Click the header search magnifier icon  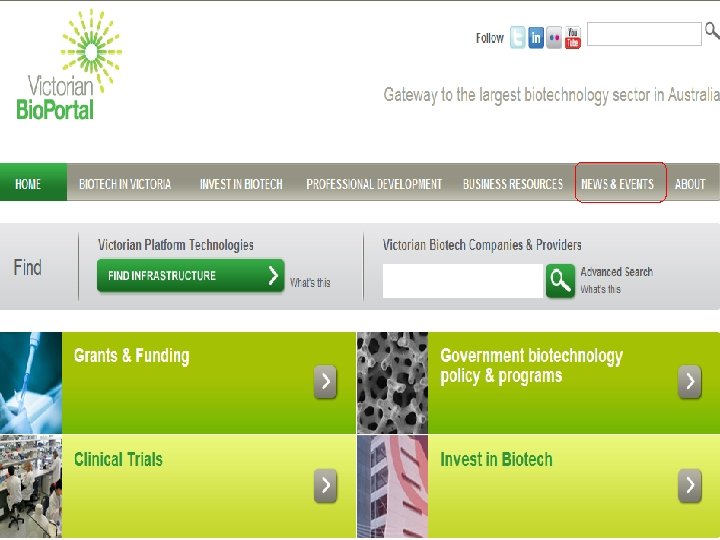coord(712,31)
